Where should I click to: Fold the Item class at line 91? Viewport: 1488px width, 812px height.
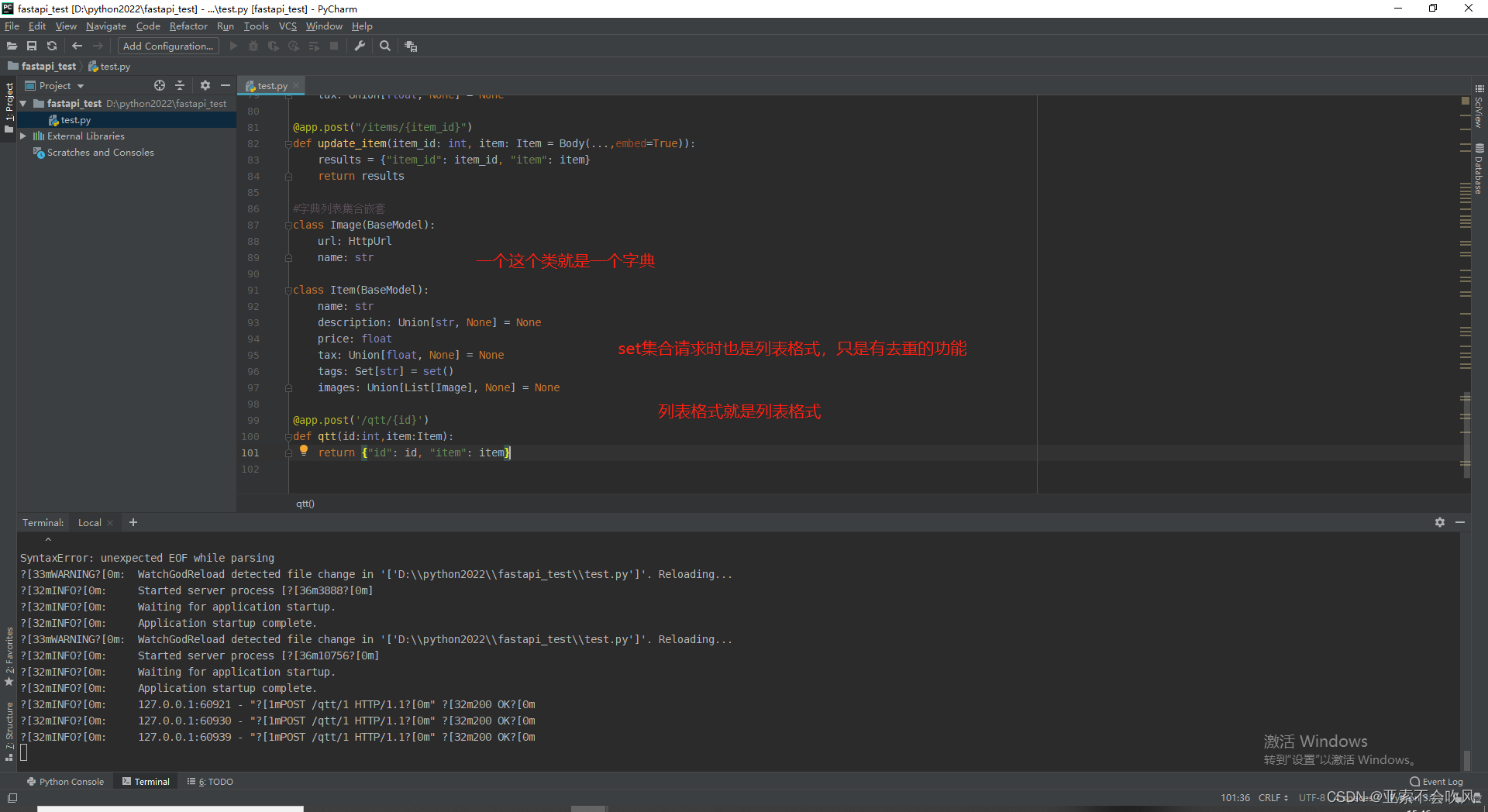[x=288, y=290]
